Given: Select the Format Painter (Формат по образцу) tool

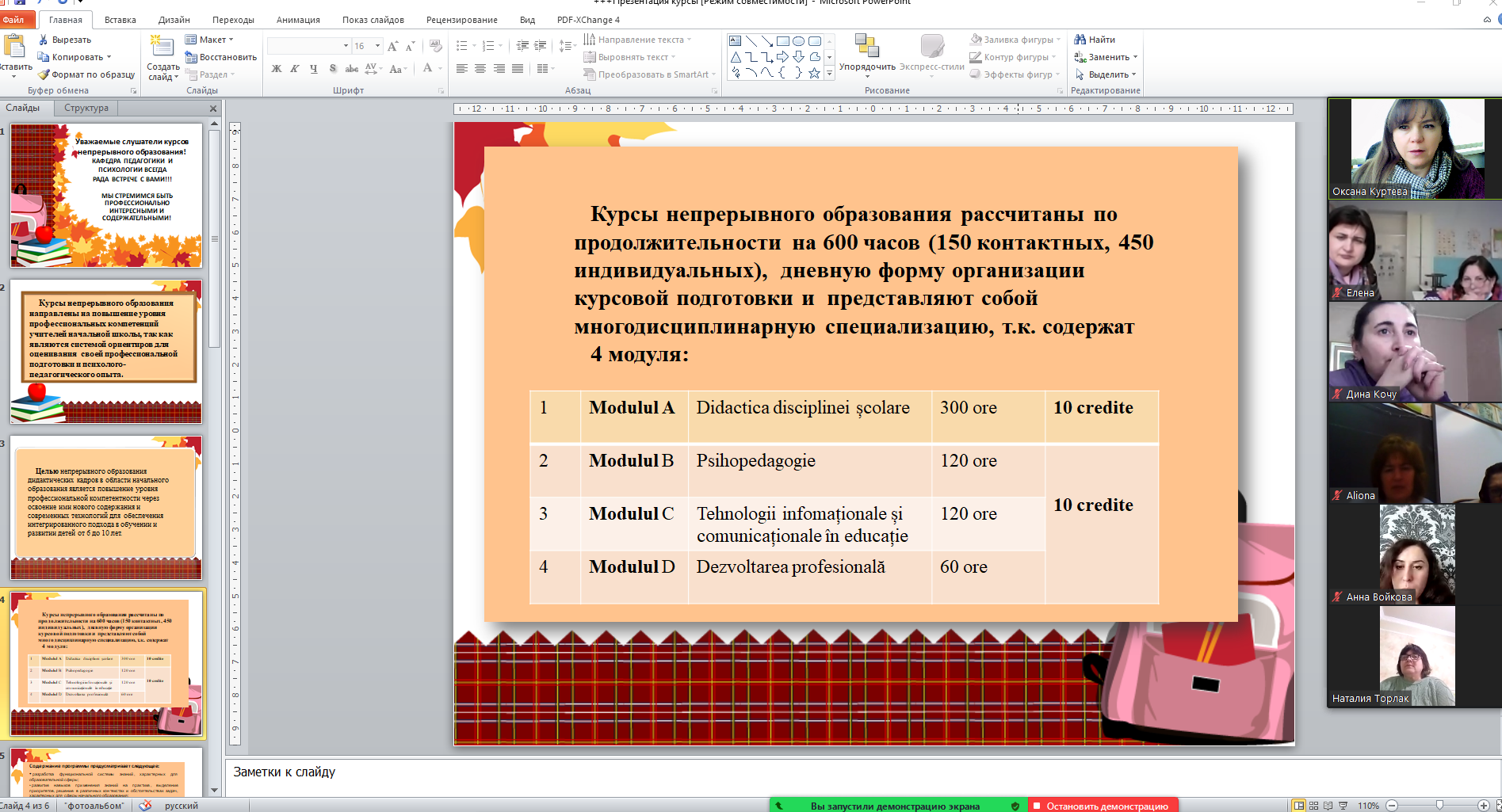Looking at the screenshot, I should 44,74.
